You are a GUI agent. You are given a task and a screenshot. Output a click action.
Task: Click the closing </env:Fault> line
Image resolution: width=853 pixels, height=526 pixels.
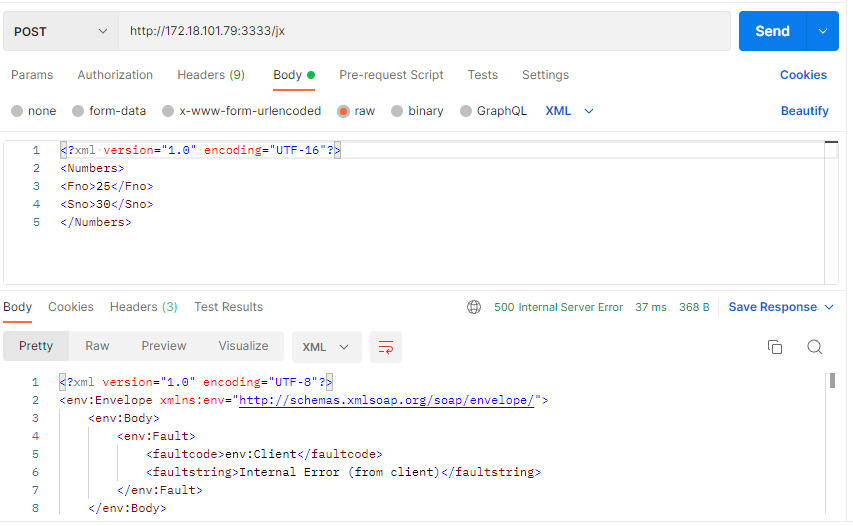coord(159,490)
